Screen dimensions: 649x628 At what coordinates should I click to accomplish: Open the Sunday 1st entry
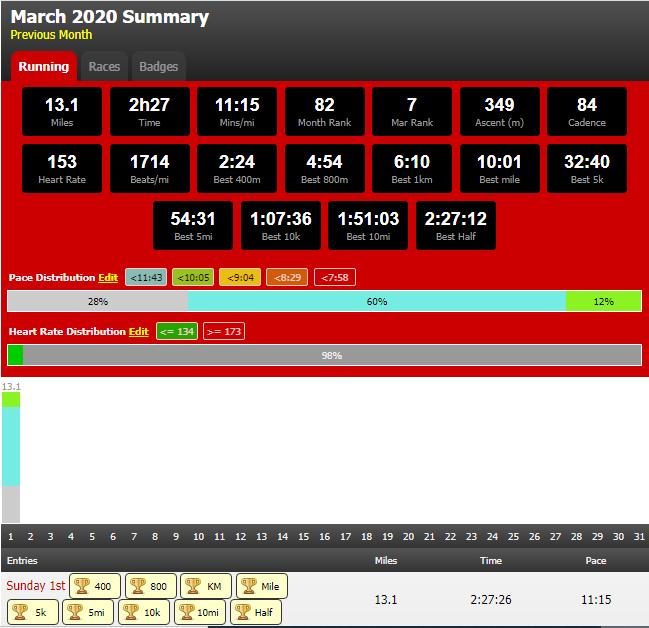[36, 585]
